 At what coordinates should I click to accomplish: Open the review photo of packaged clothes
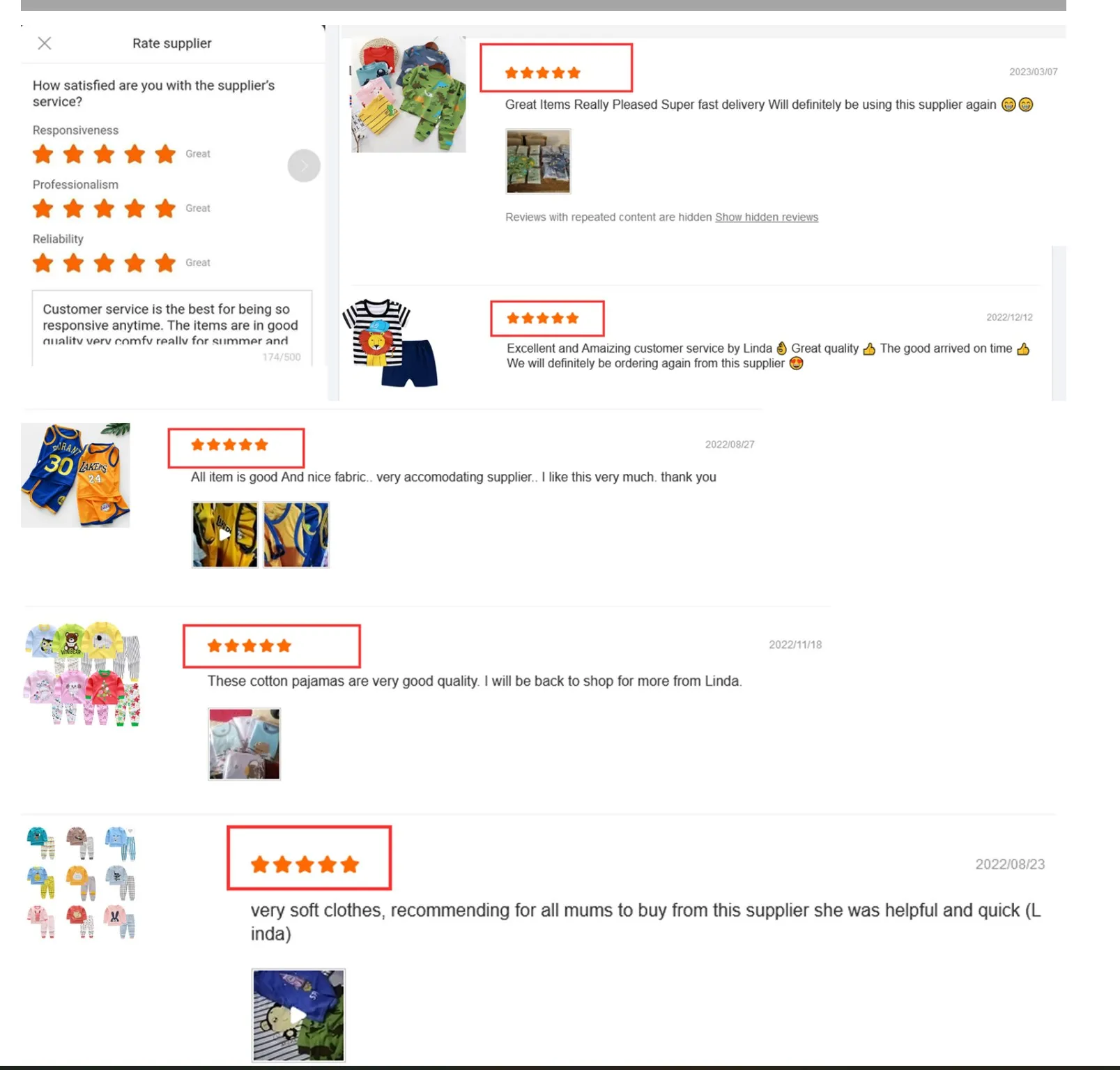tap(538, 161)
